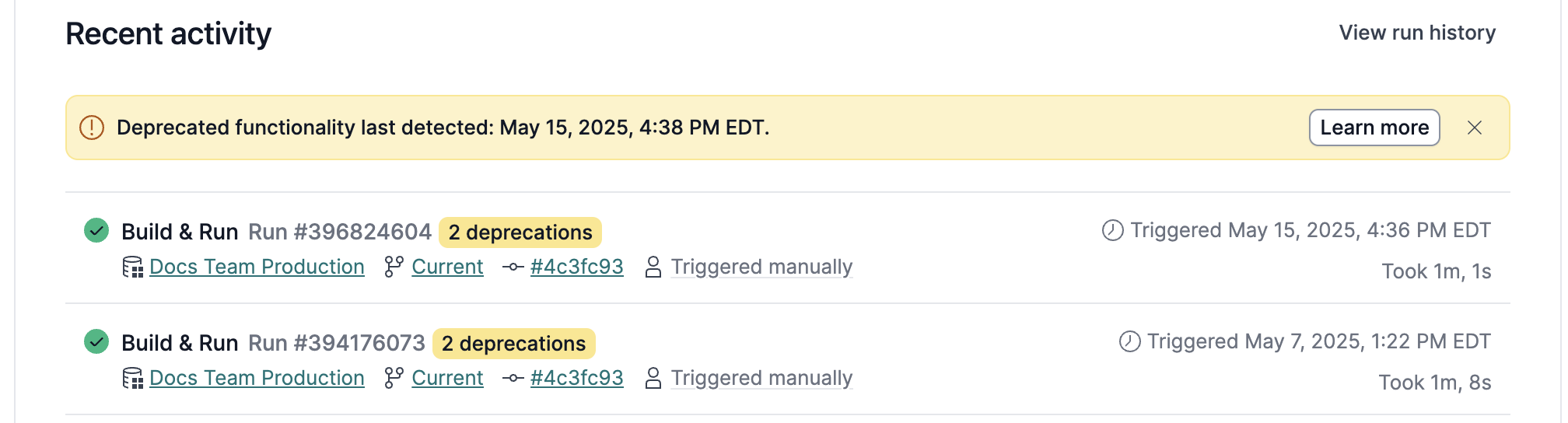1568x423 pixels.
Task: Click the clock icon beside the May 15 trigger time
Action: click(1113, 231)
